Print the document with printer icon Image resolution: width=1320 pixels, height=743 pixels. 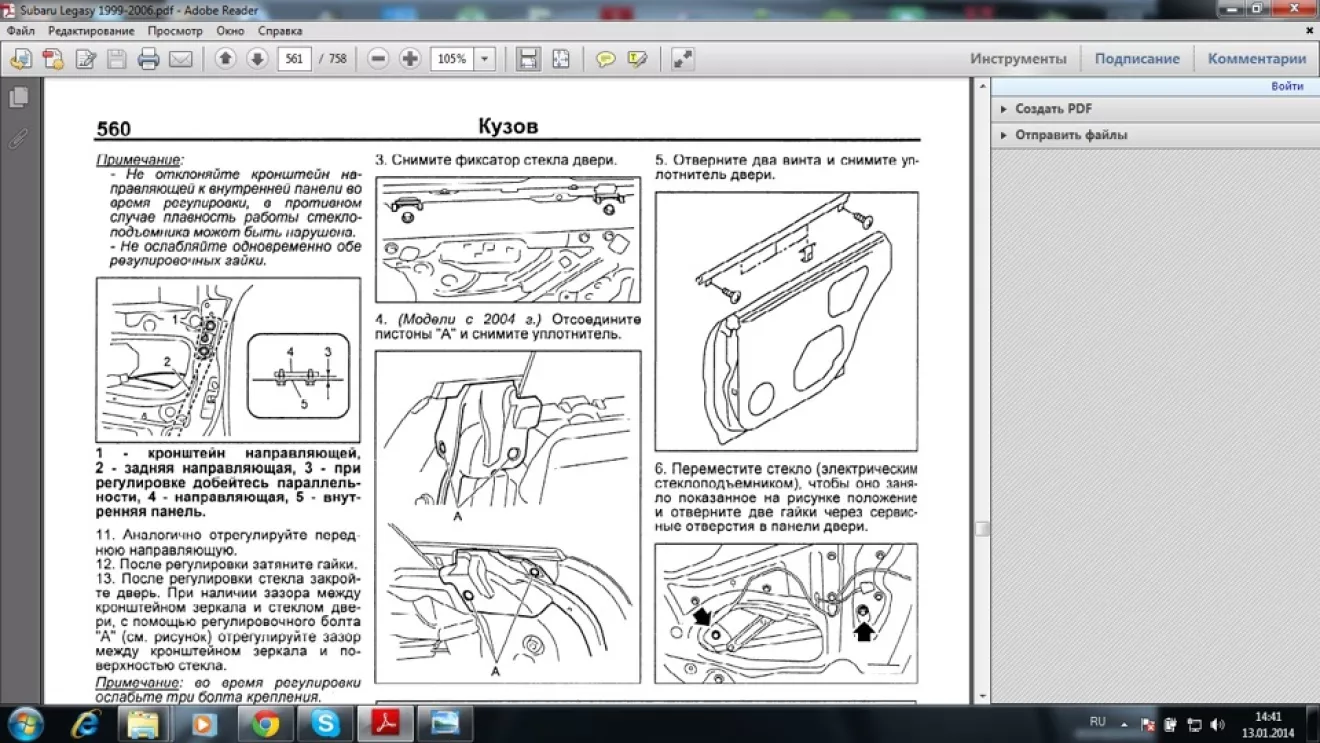coord(149,59)
